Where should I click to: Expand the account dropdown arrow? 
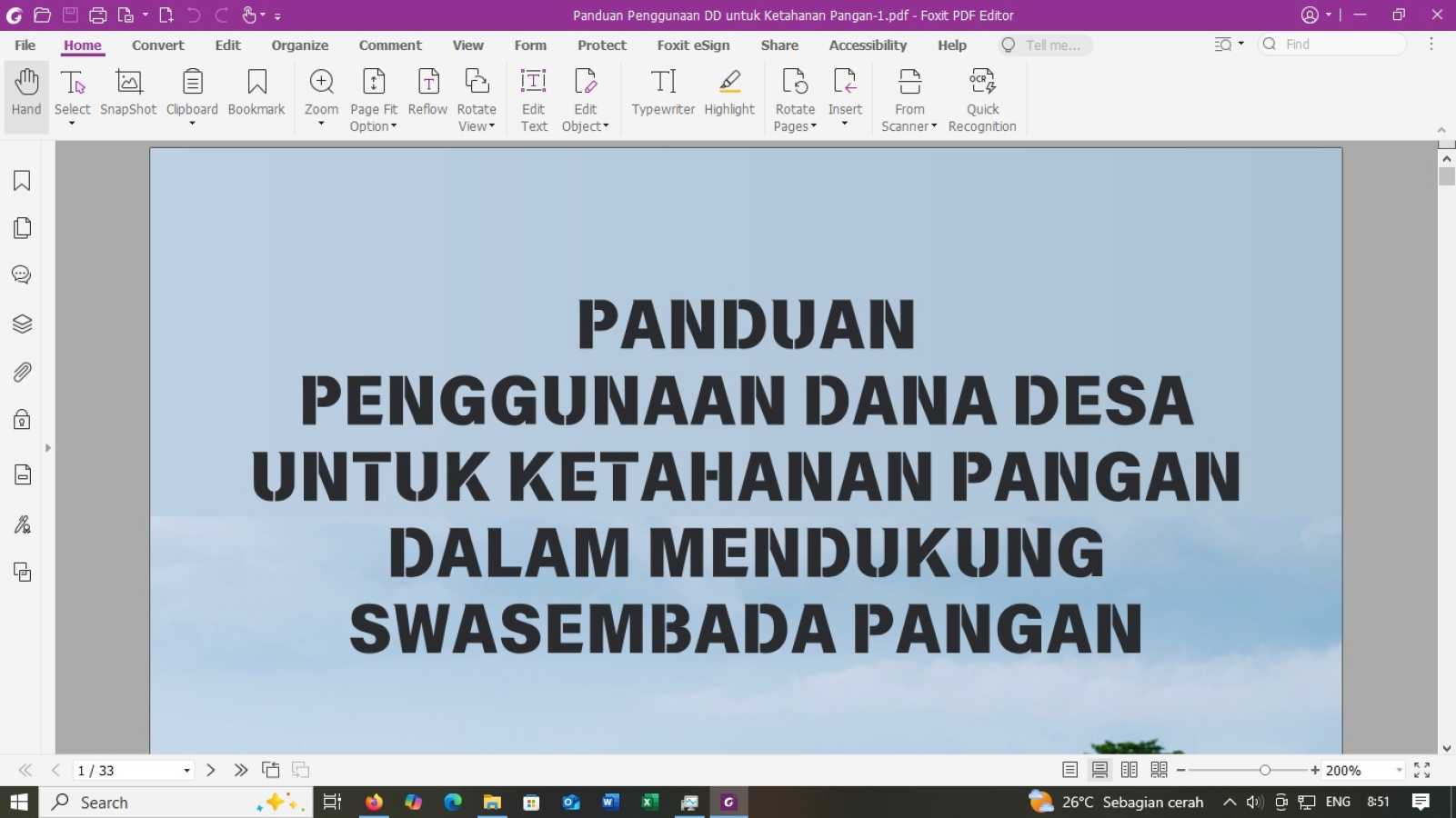[1329, 15]
